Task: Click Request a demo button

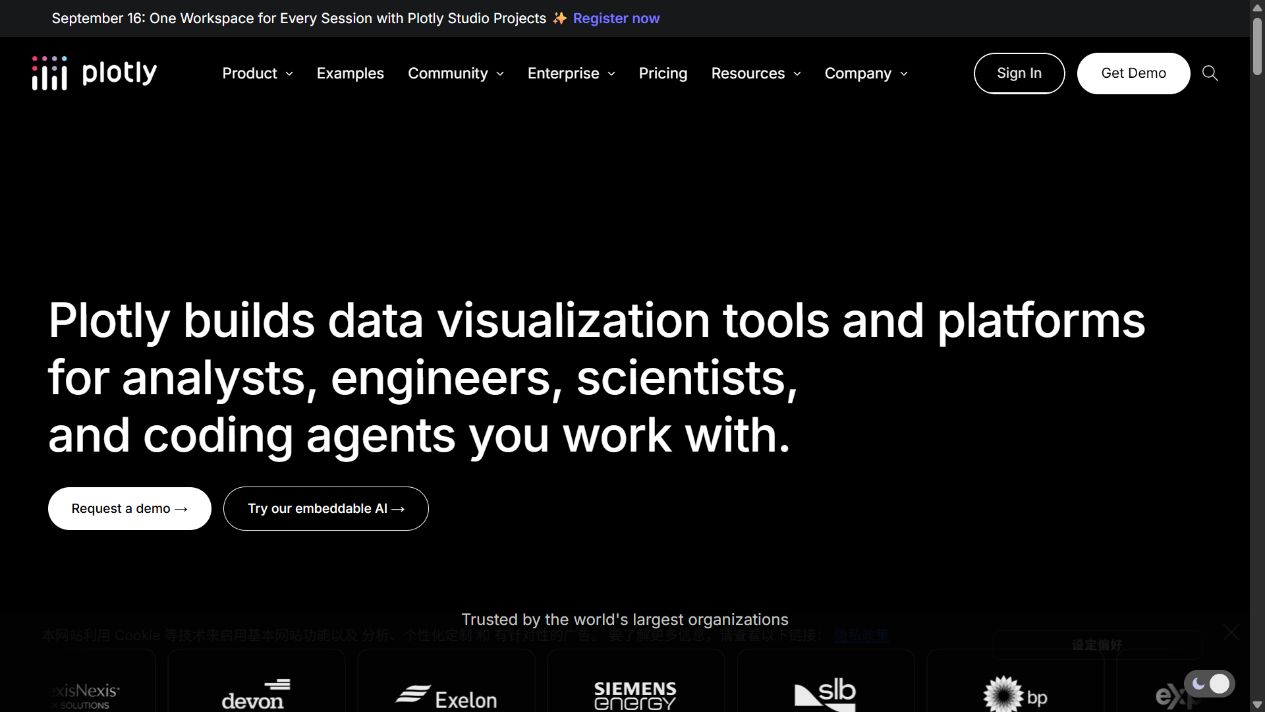Action: click(129, 508)
